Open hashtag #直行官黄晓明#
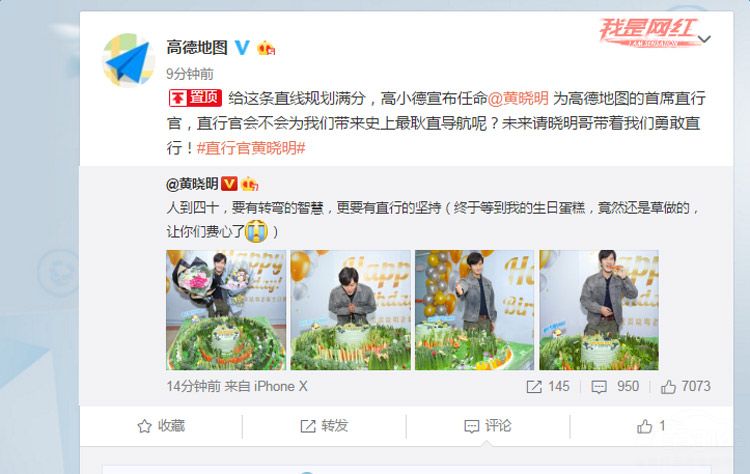The width and height of the screenshot is (750, 474). [251, 148]
